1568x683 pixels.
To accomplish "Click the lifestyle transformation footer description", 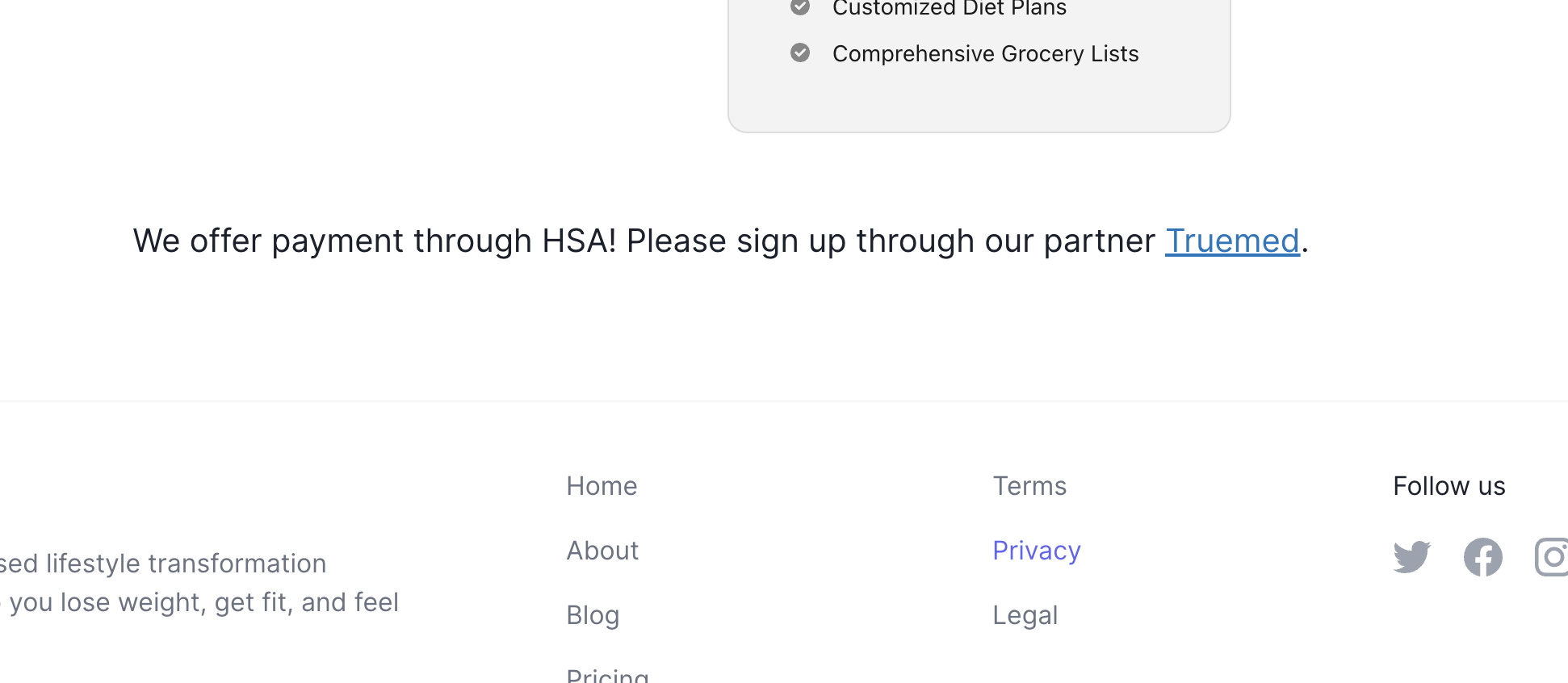I will 163,564.
